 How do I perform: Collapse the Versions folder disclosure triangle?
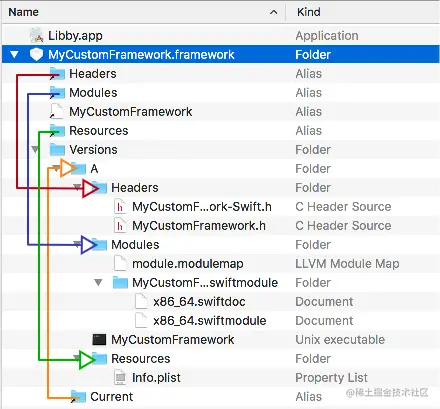pos(35,149)
